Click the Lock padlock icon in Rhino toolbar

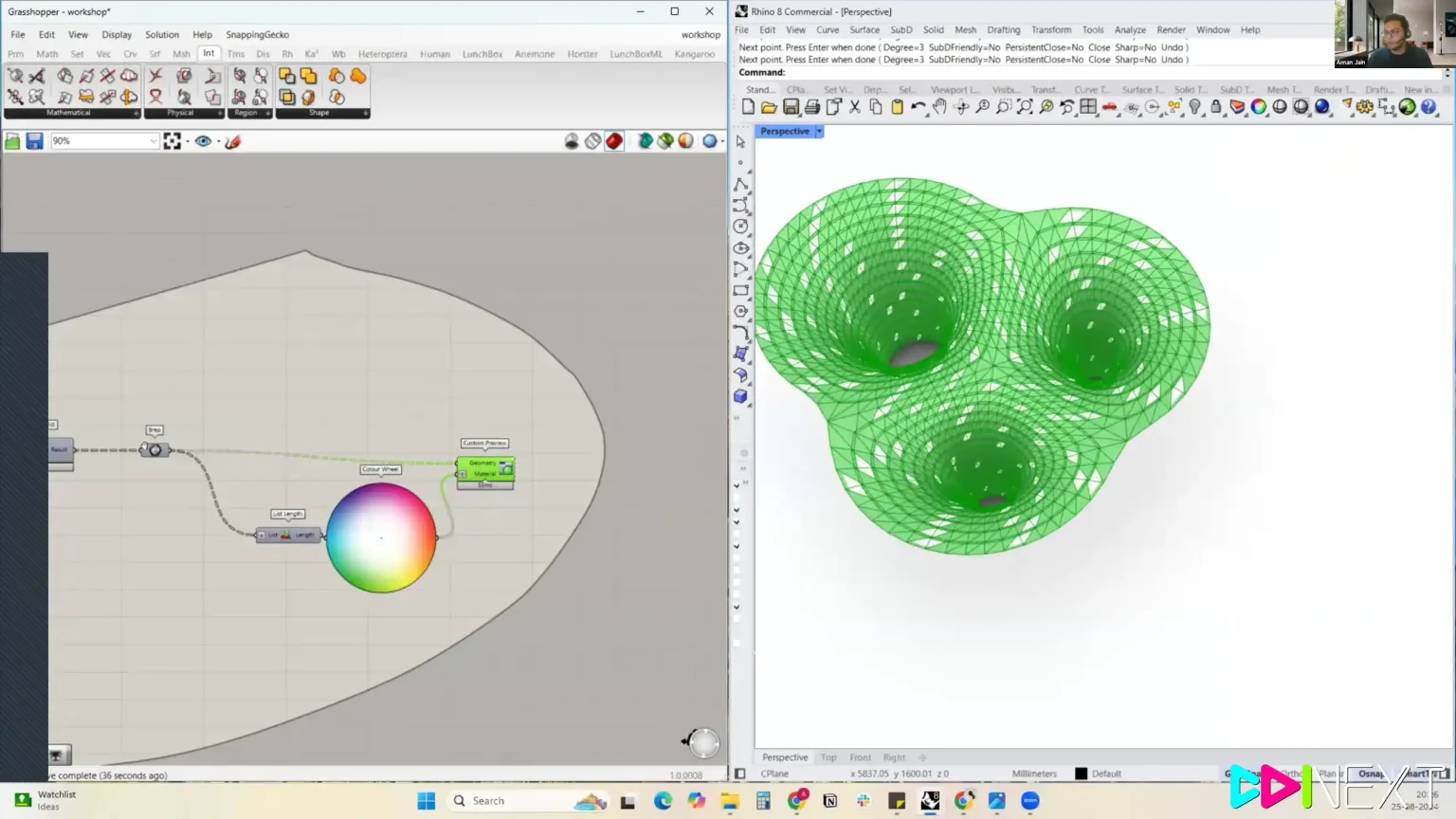(x=1216, y=107)
